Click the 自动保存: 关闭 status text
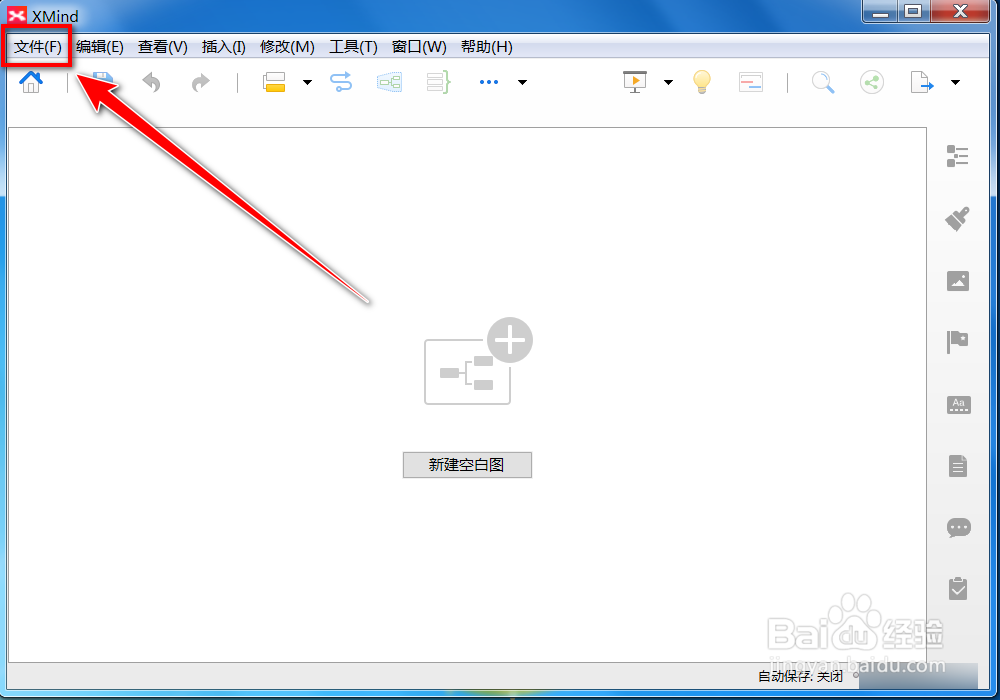This screenshot has width=1000, height=700. tap(800, 676)
